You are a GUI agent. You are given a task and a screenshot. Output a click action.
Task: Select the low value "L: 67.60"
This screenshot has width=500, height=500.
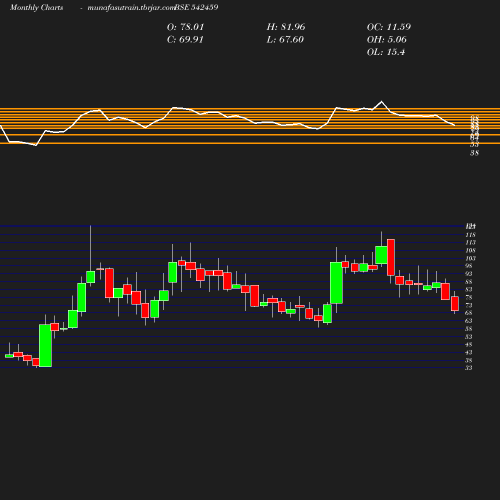click(x=285, y=40)
